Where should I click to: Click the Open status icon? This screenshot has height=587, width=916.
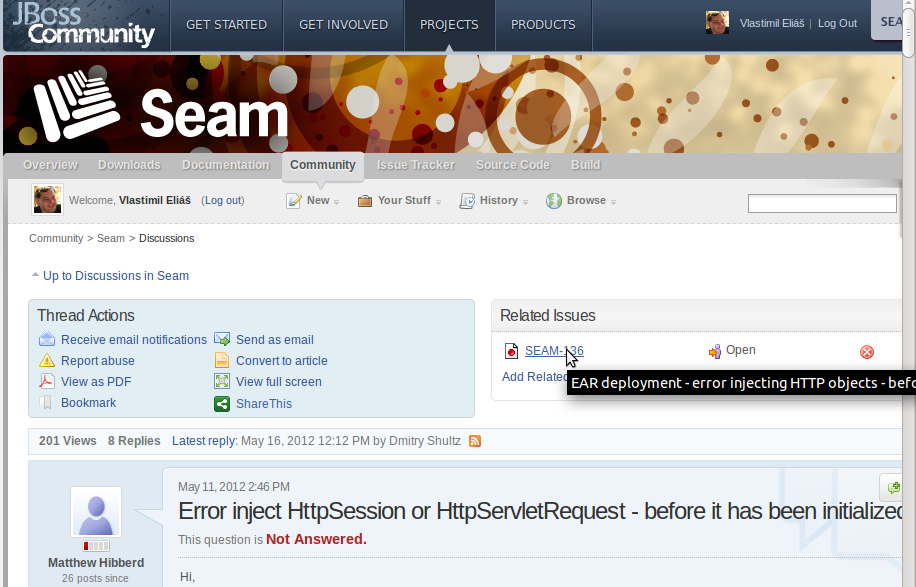(714, 351)
